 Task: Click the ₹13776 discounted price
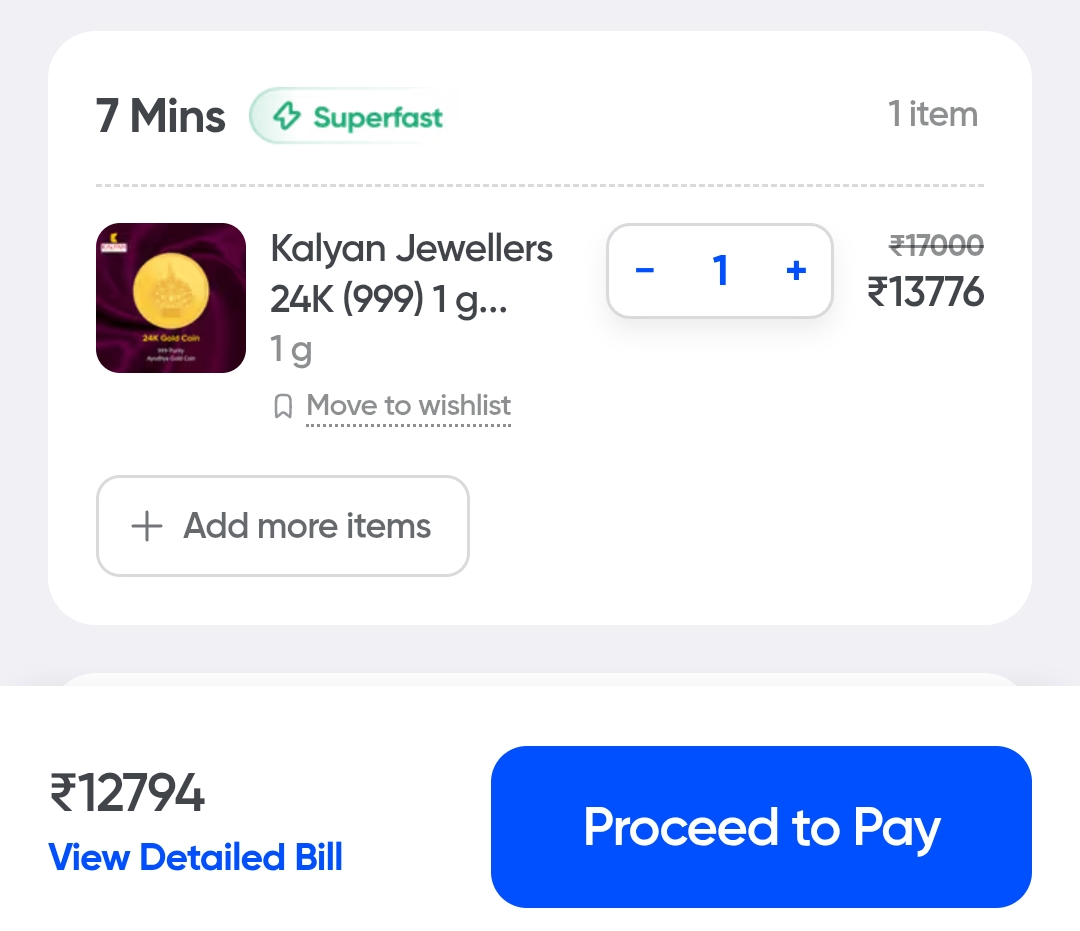coord(926,293)
